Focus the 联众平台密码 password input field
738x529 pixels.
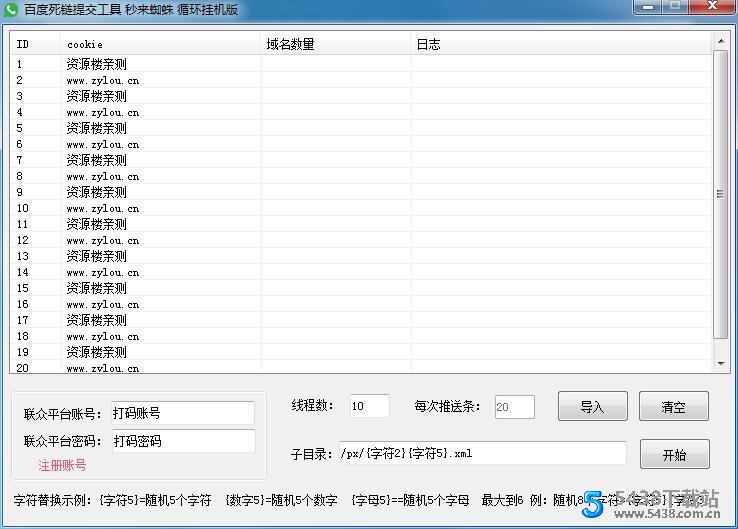coord(184,441)
